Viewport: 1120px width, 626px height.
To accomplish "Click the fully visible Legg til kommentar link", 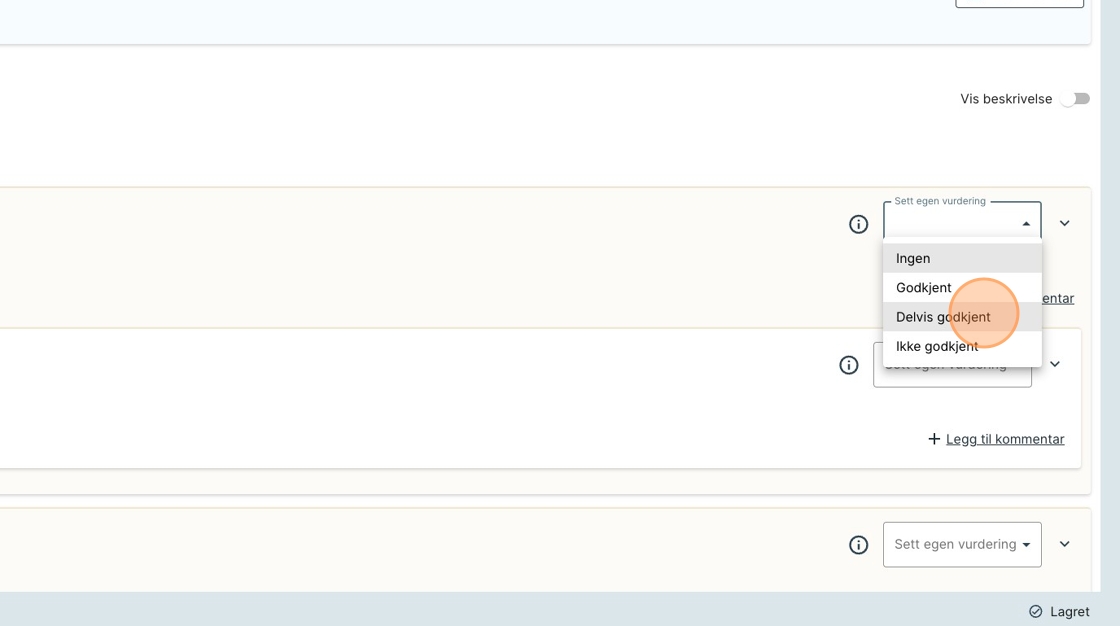I will (1004, 439).
